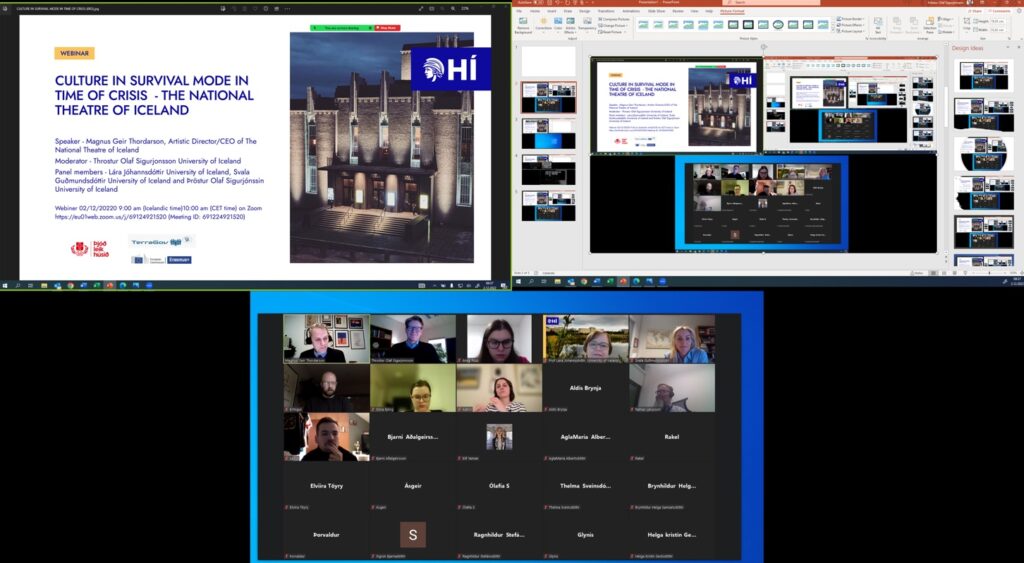Select the AglaMaria Alber... participant tile
The height and width of the screenshot is (563, 1024).
click(585, 437)
